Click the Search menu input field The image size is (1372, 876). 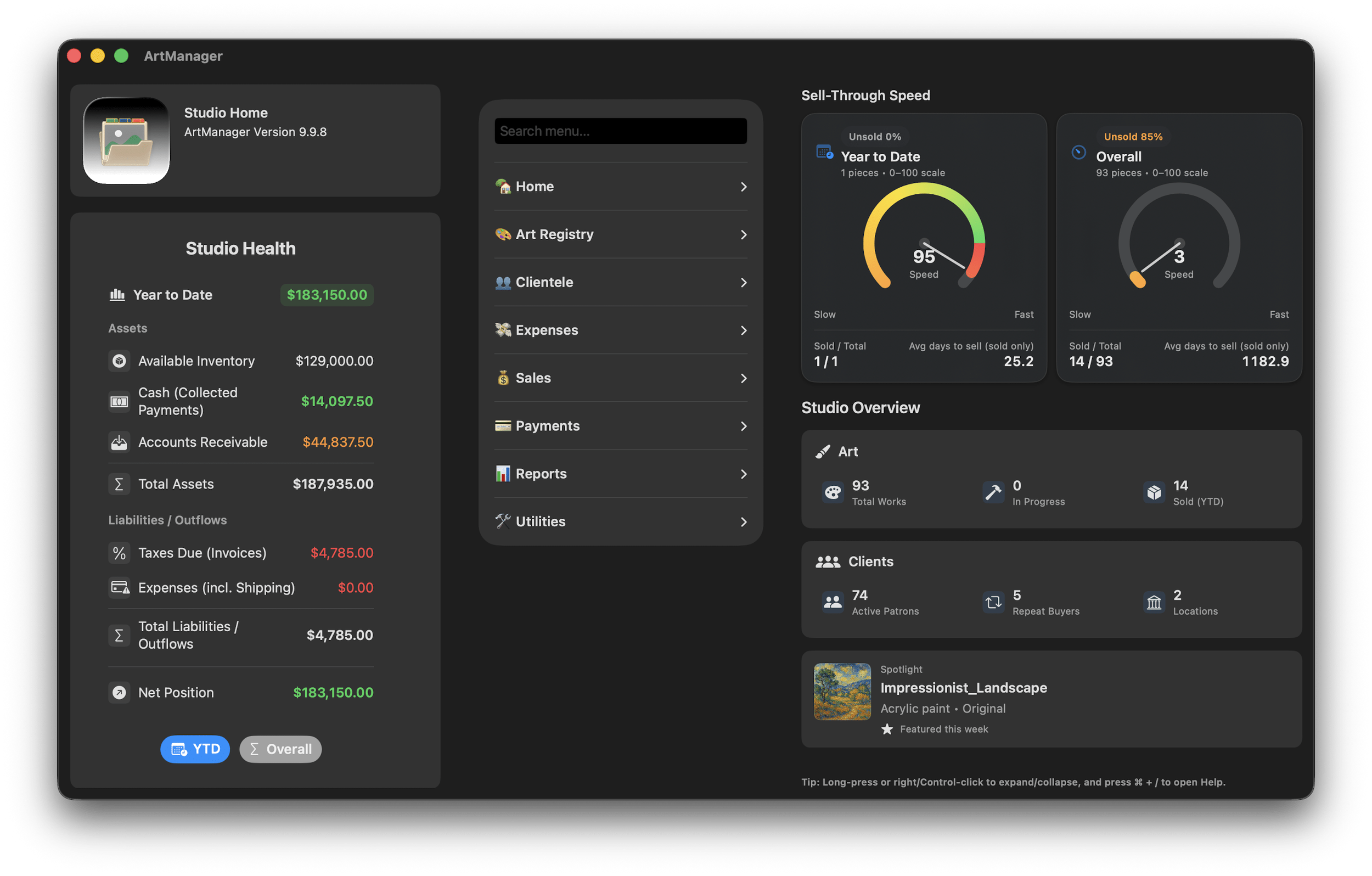click(621, 131)
